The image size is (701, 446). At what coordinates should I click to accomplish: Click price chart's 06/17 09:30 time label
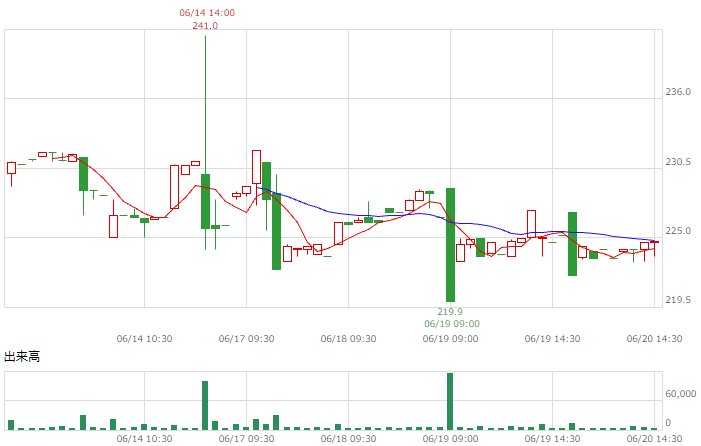pyautogui.click(x=246, y=339)
